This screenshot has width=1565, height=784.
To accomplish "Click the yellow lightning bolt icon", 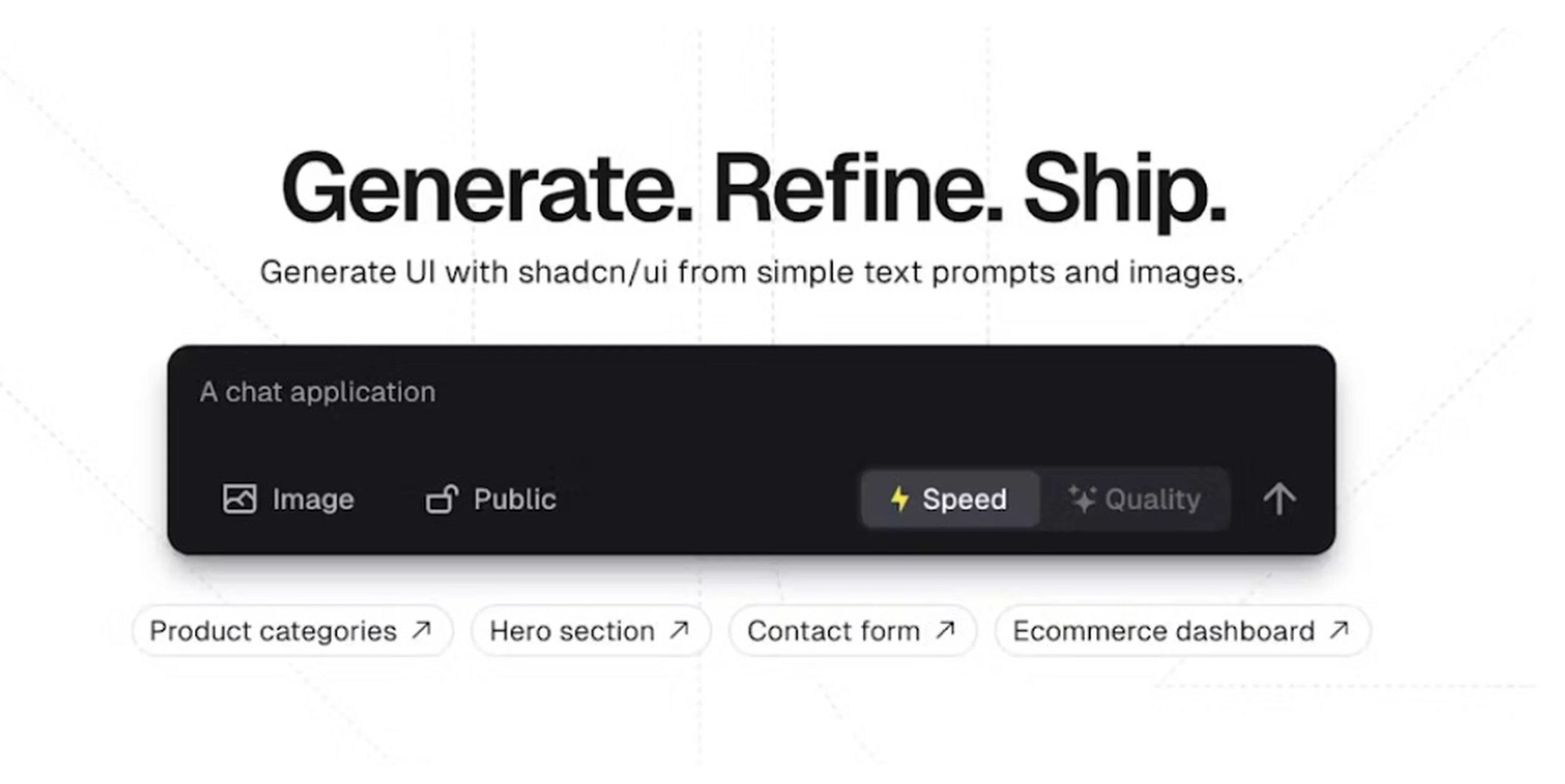I will [x=900, y=499].
